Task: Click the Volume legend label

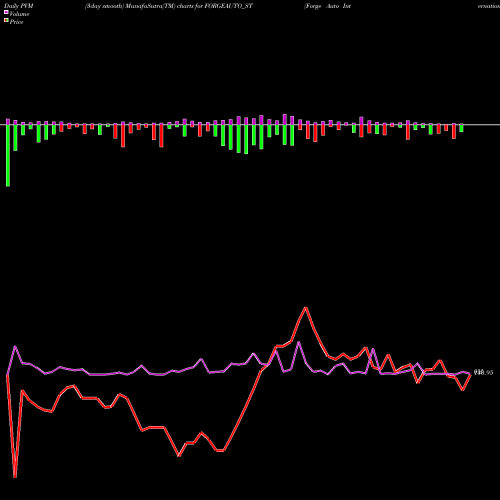Action: [x=19, y=14]
